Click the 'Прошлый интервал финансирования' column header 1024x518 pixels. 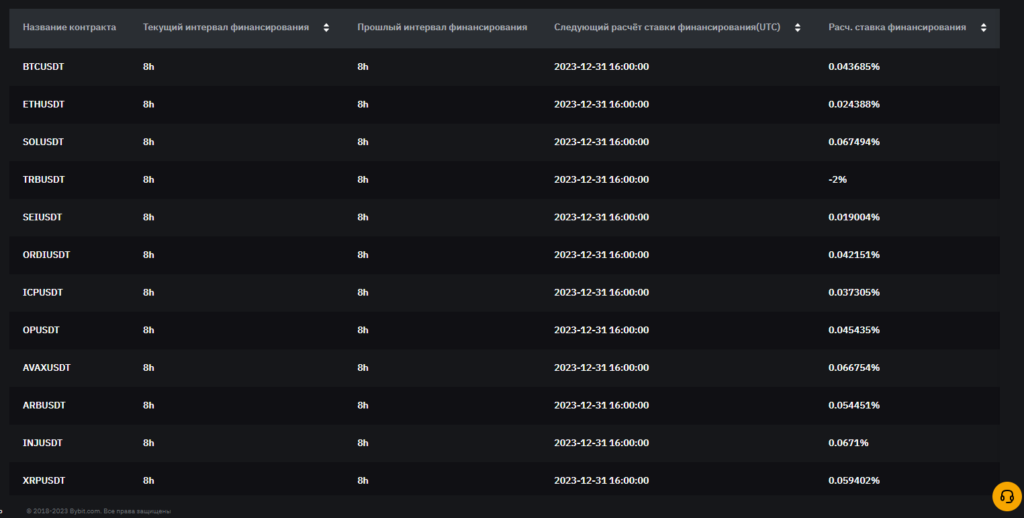pos(442,27)
